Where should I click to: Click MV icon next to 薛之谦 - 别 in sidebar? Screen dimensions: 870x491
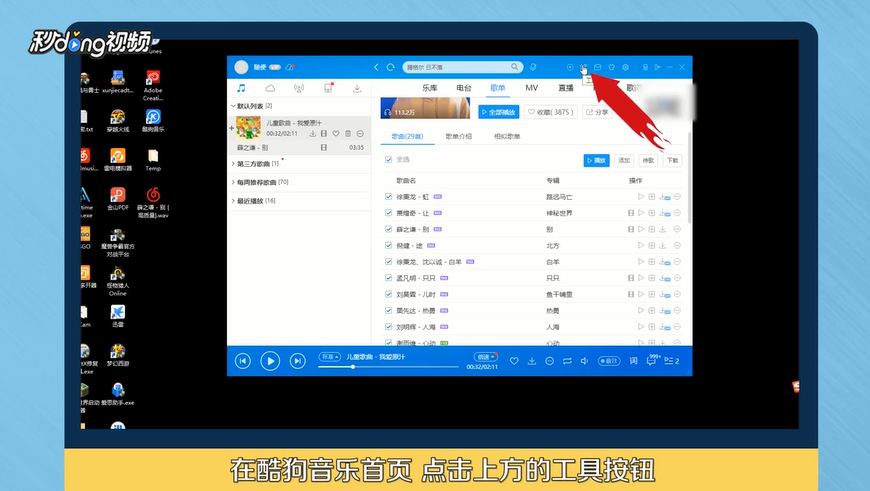pos(323,148)
